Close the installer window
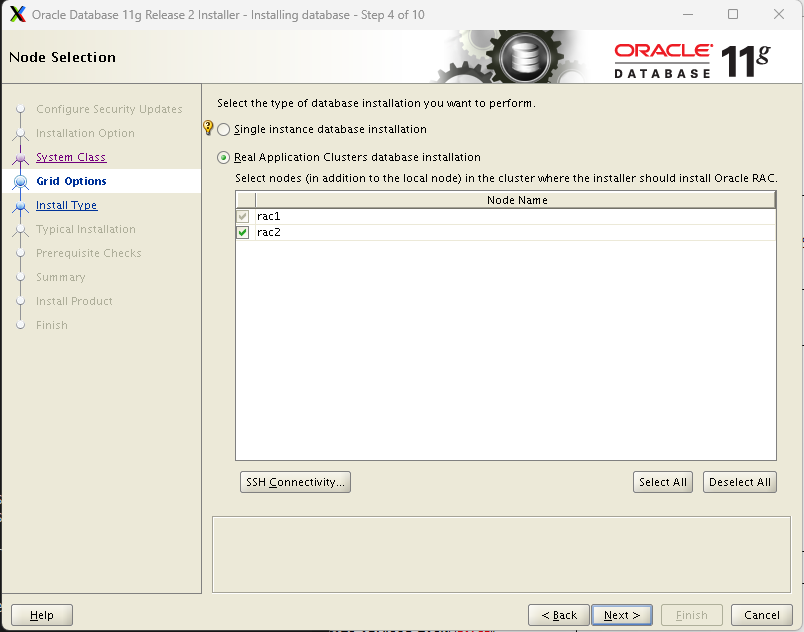The image size is (804, 632). 778,14
